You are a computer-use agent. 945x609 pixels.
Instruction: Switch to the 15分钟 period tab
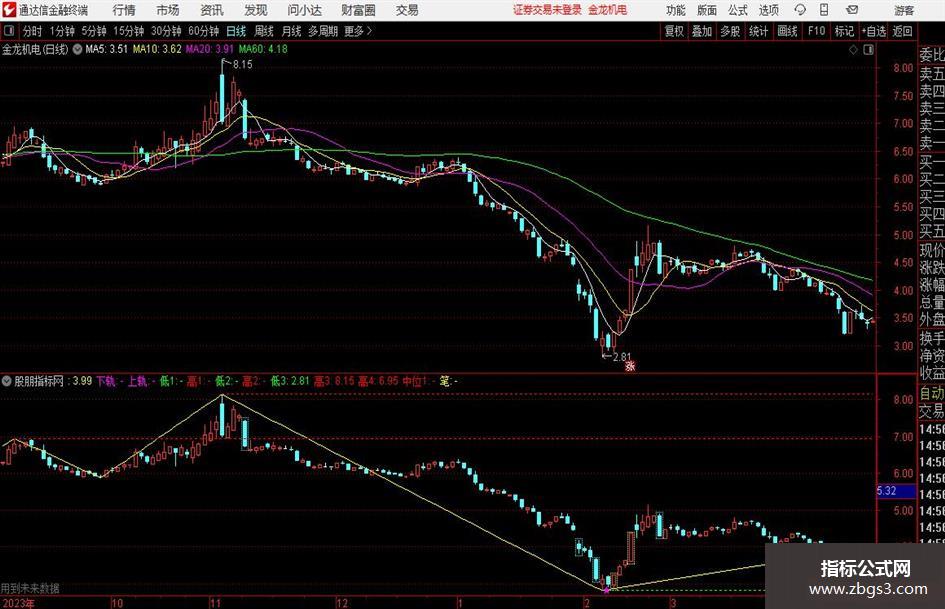point(128,31)
